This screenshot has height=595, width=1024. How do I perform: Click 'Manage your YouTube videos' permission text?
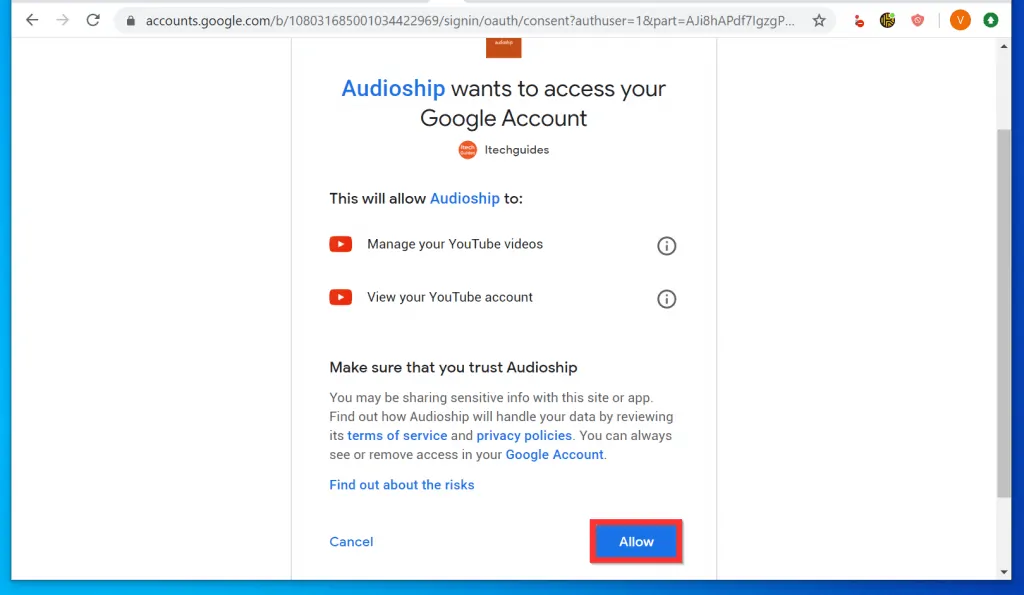(x=455, y=244)
